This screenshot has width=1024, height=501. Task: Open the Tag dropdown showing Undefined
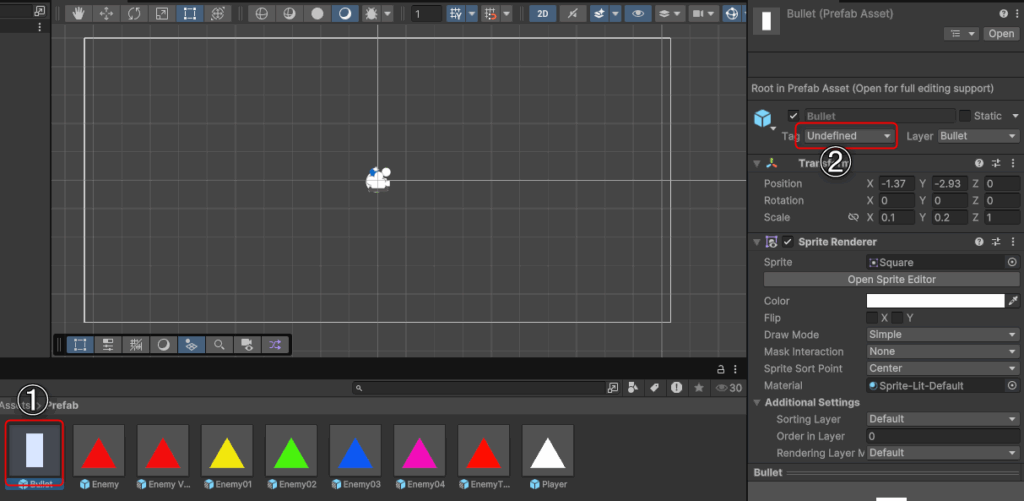(x=849, y=136)
